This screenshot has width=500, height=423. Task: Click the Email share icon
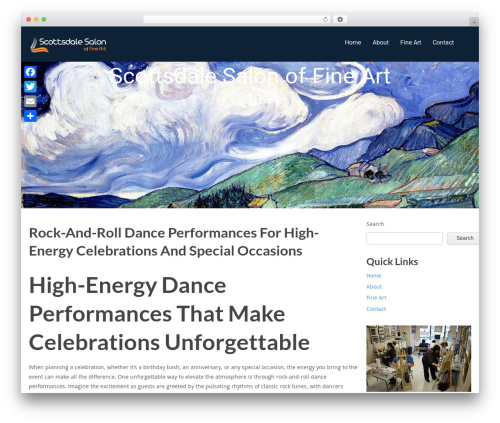coord(30,101)
